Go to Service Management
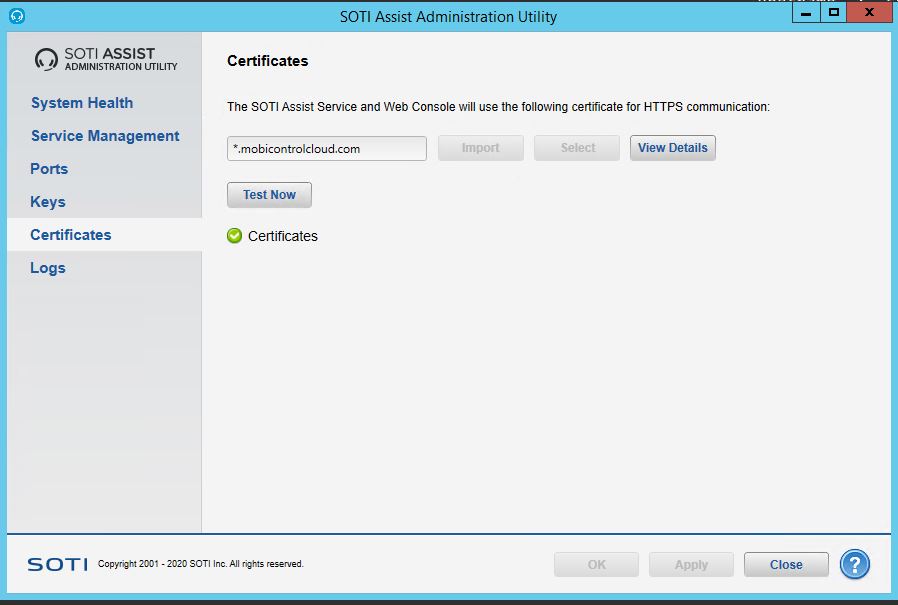This screenshot has height=605, width=898. pos(105,136)
